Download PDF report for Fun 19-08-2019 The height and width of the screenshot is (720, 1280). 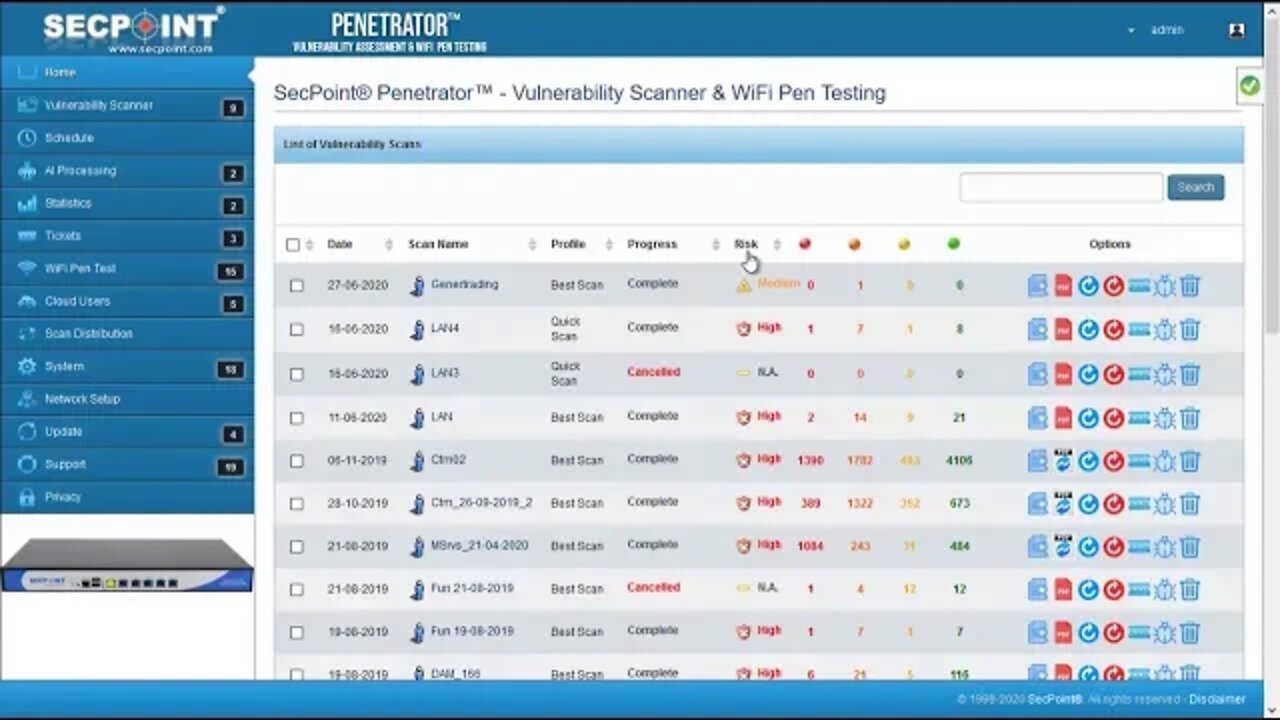point(1063,633)
